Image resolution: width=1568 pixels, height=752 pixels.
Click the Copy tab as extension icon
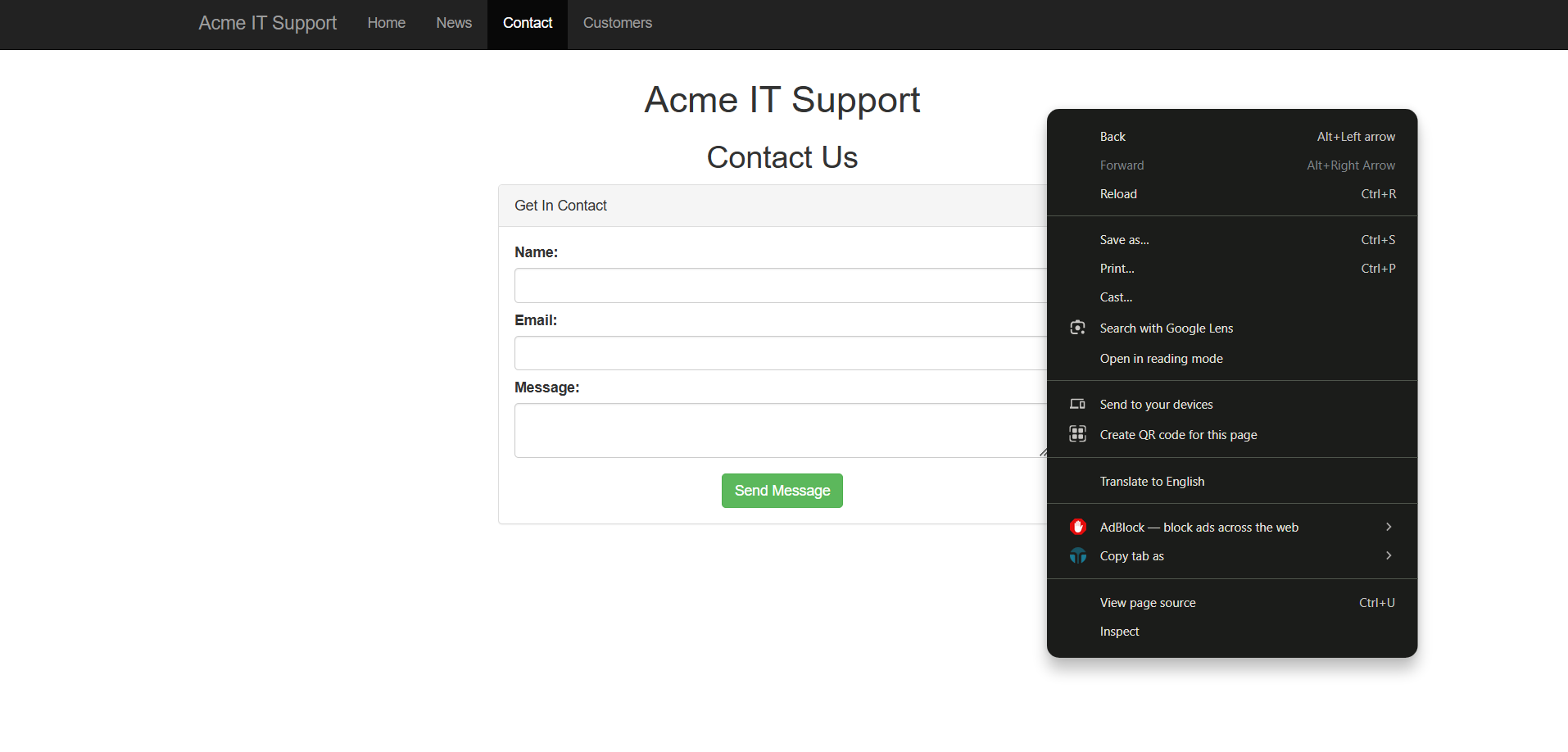point(1077,556)
